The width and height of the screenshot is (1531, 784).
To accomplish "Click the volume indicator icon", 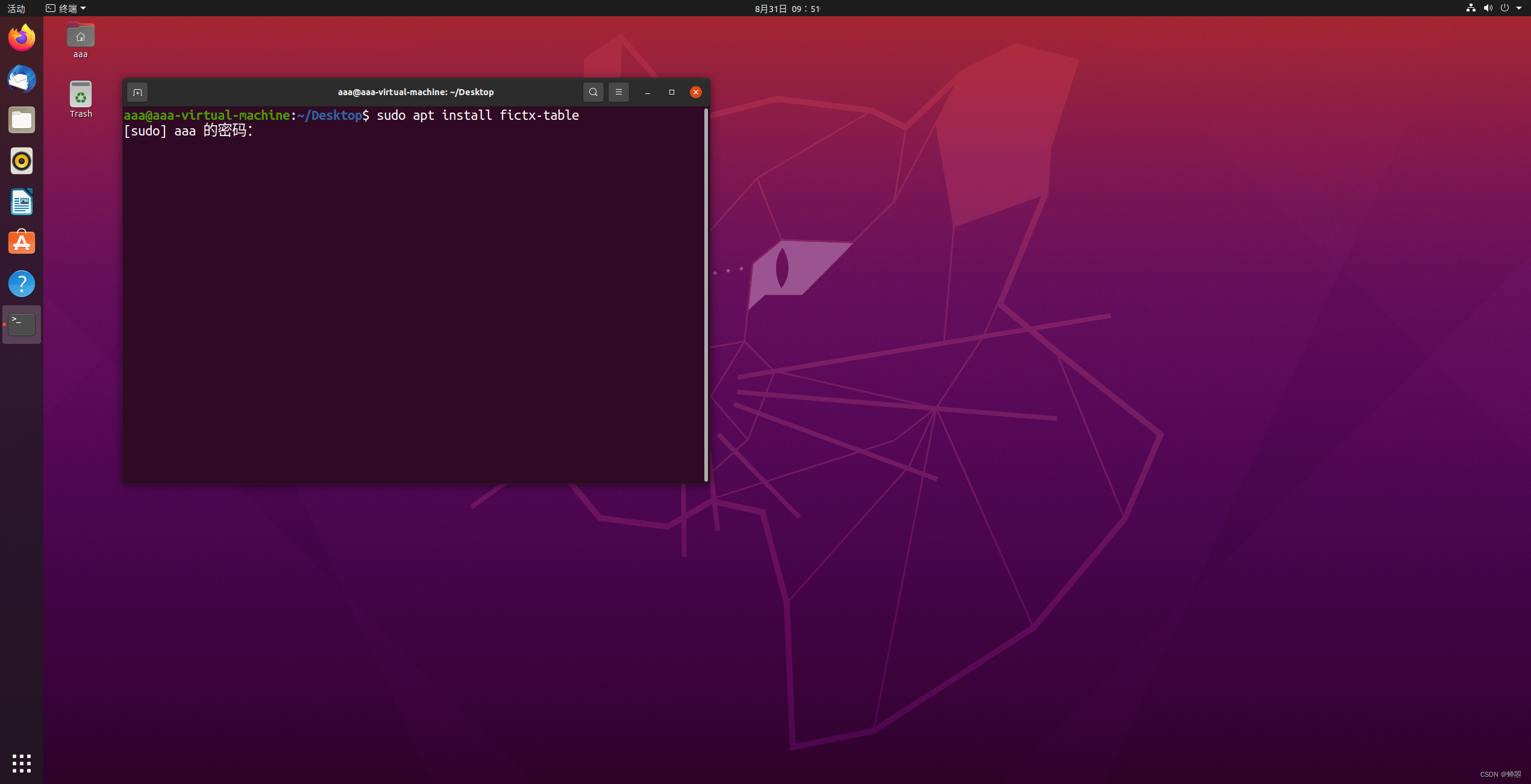I will point(1488,8).
